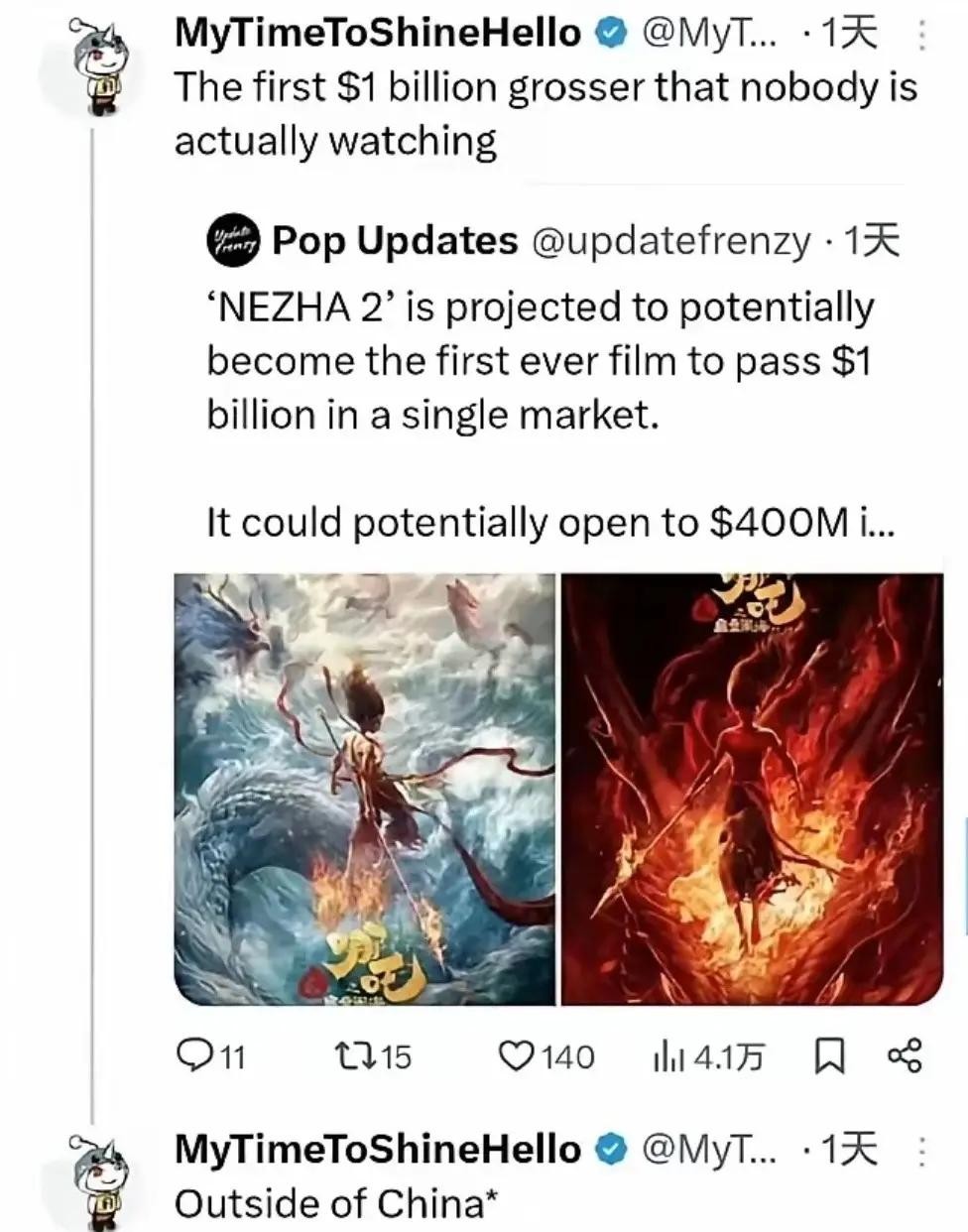Open the blue ocean dragon NEZHA poster
The height and width of the screenshot is (1232, 968).
tap(365, 790)
